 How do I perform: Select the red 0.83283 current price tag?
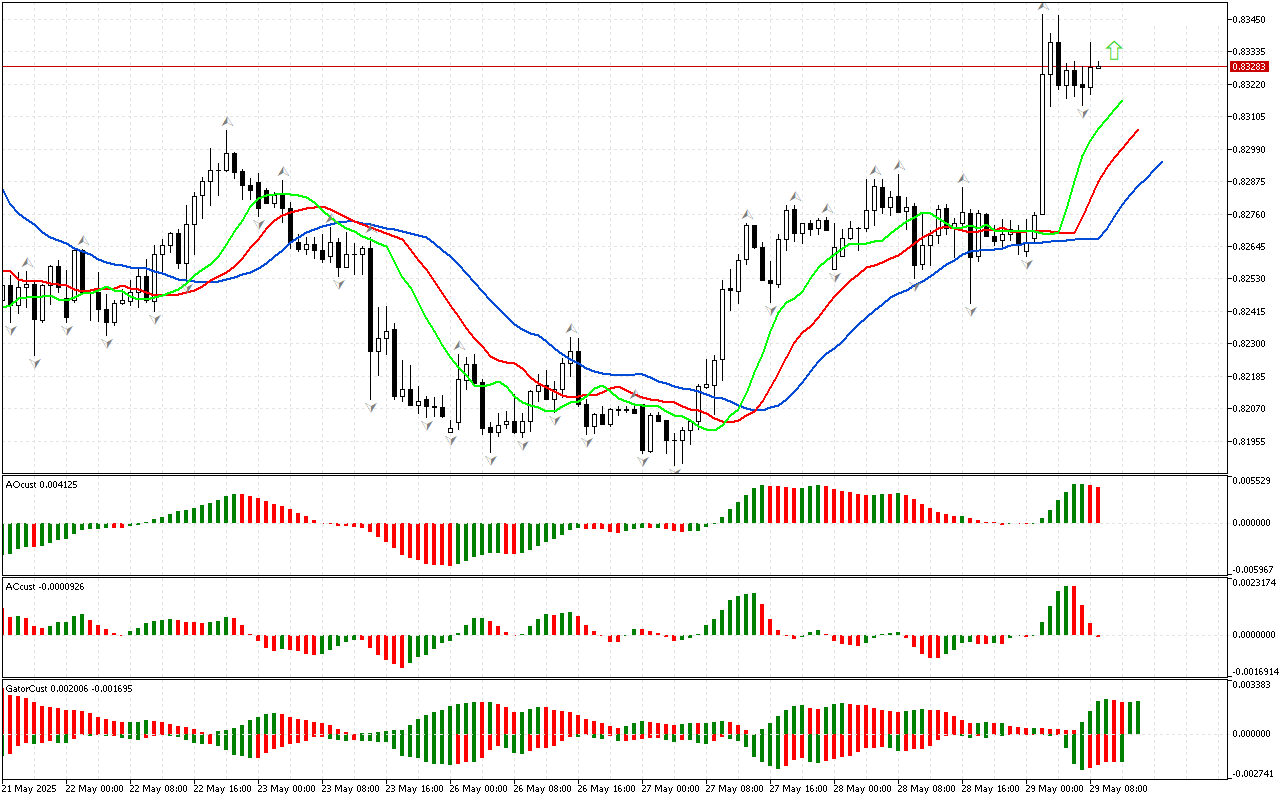(x=1250, y=66)
